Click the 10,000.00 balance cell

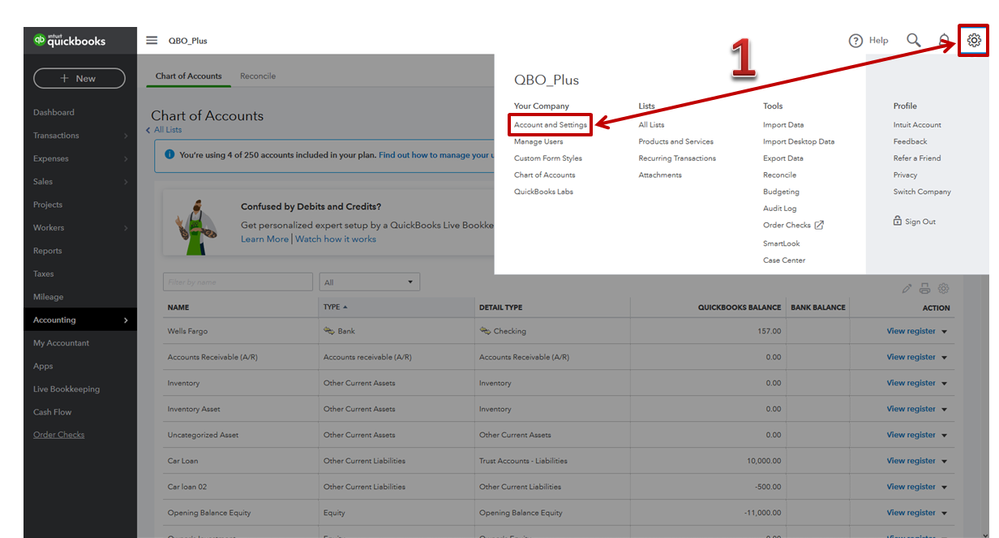pyautogui.click(x=763, y=461)
